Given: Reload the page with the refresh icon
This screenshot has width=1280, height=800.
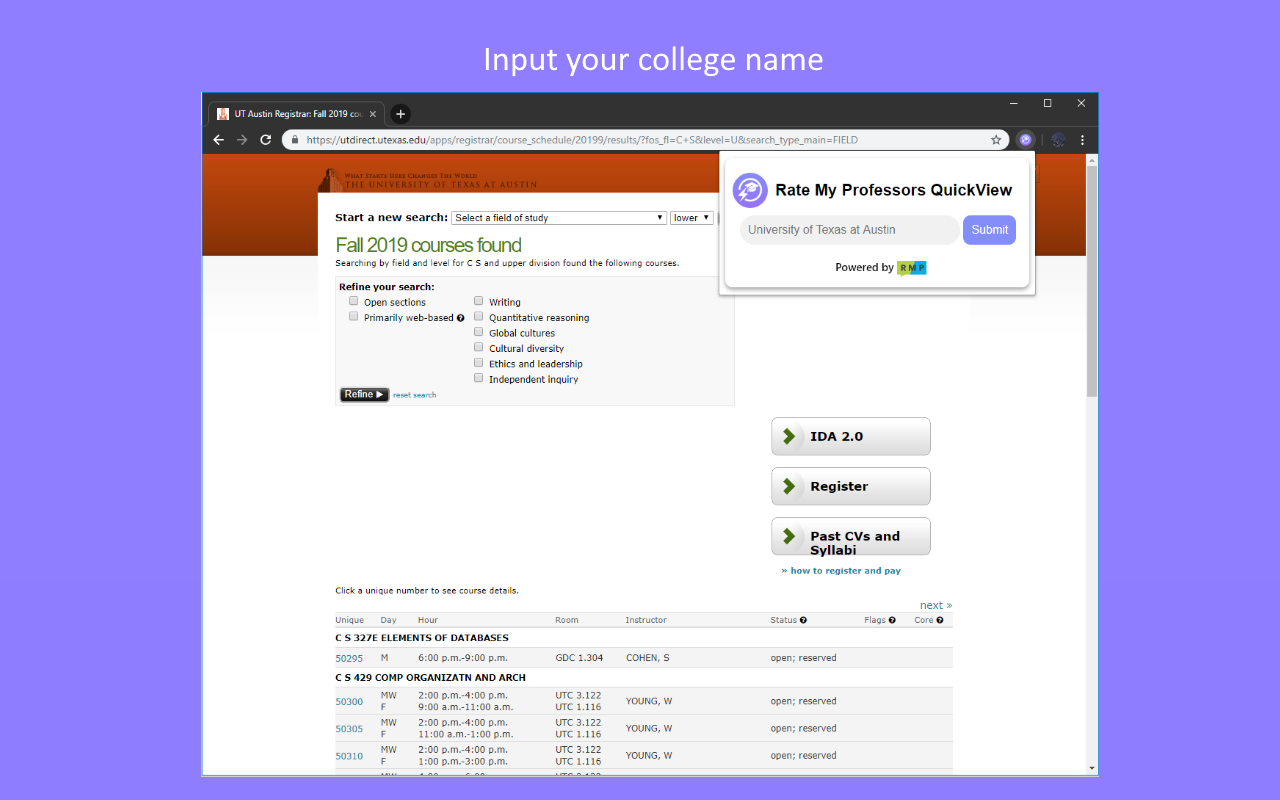Looking at the screenshot, I should 266,140.
